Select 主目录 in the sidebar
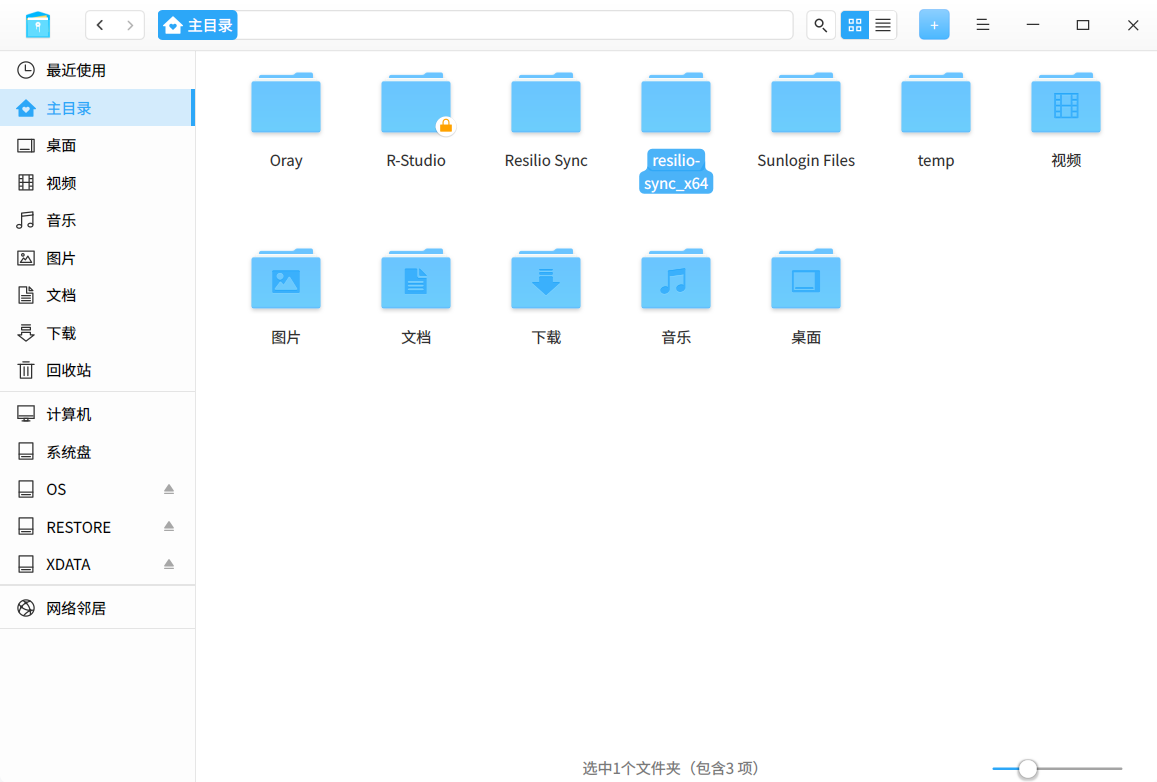Viewport: 1157px width, 782px height. coord(97,108)
